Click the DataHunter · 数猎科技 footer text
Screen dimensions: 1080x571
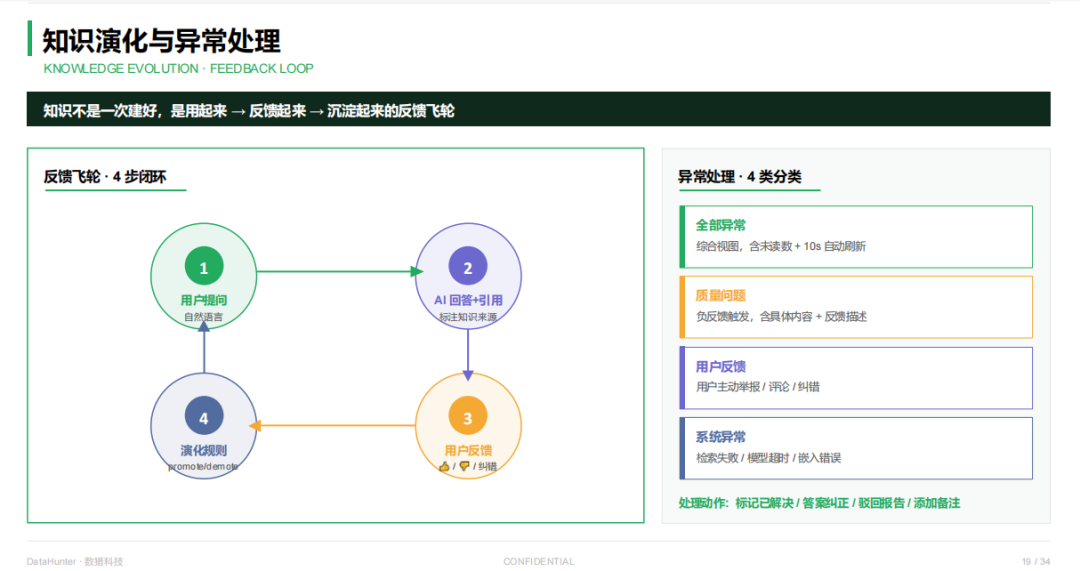pyautogui.click(x=74, y=561)
